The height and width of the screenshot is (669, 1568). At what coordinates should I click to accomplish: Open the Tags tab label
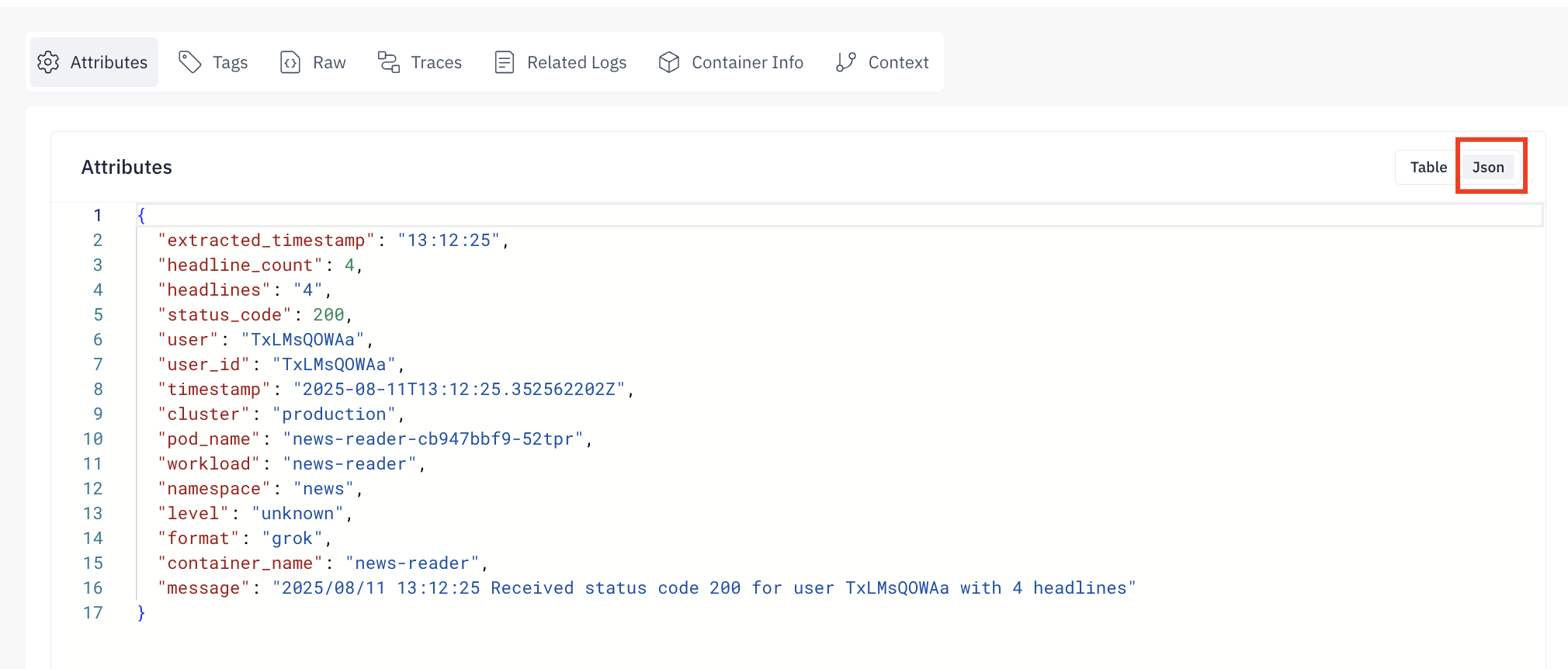tap(230, 62)
